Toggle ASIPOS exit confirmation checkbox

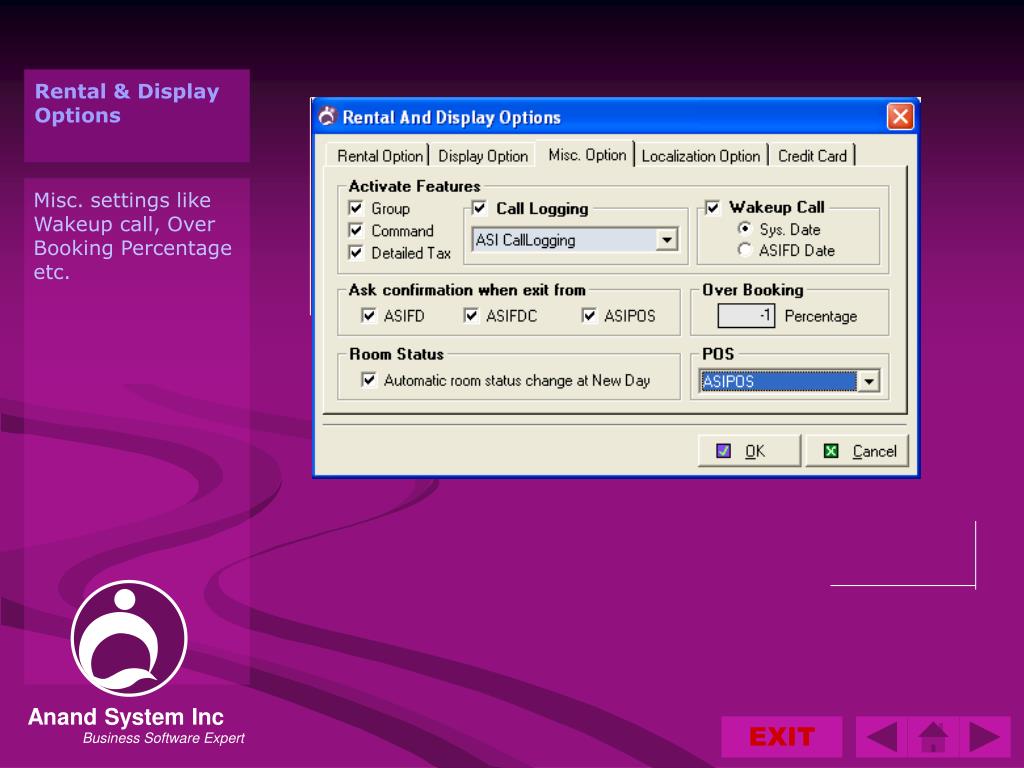[589, 316]
